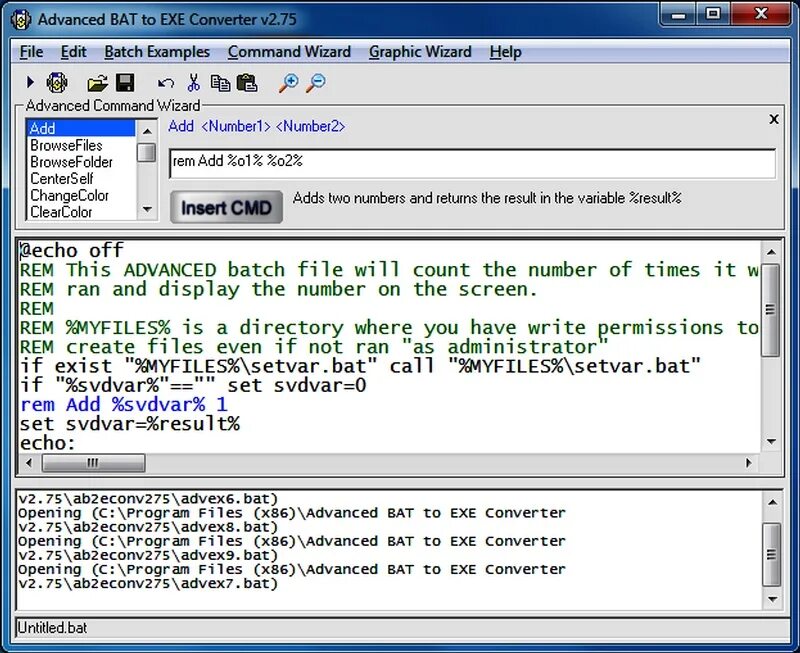Click code editor vertical scroll down arrow
The height and width of the screenshot is (653, 800).
coord(771,442)
